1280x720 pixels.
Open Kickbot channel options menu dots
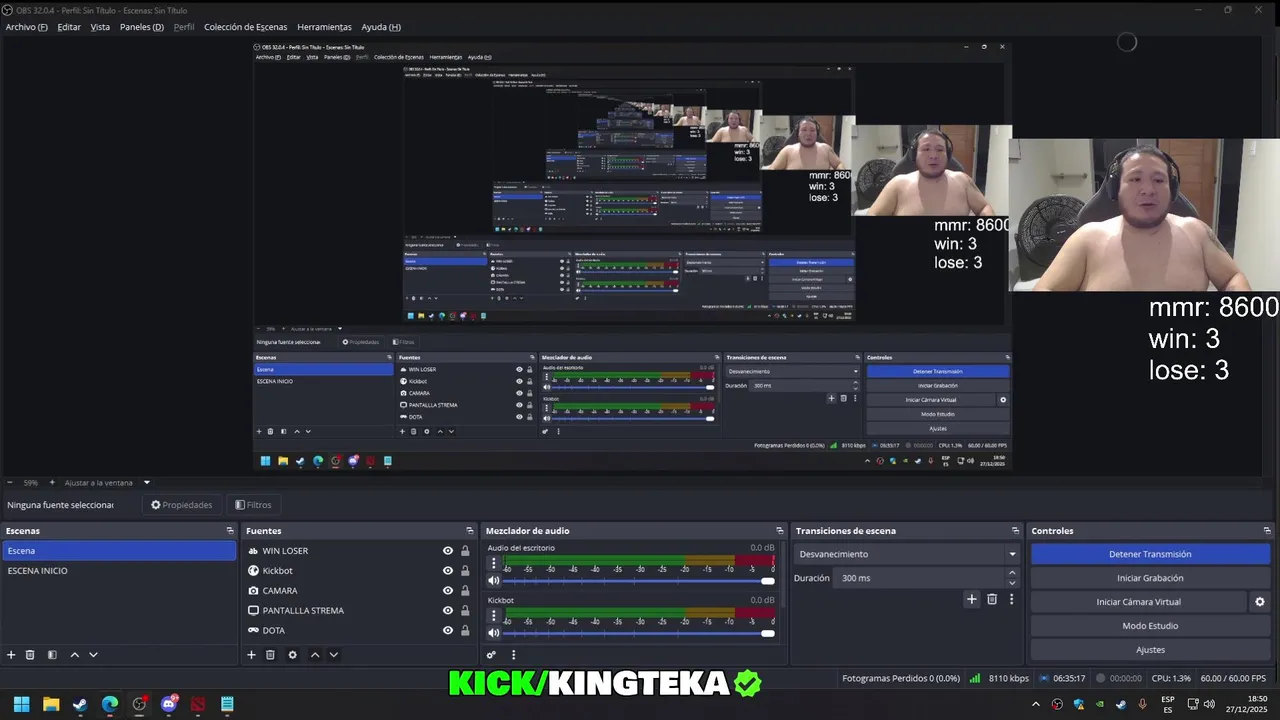click(493, 615)
